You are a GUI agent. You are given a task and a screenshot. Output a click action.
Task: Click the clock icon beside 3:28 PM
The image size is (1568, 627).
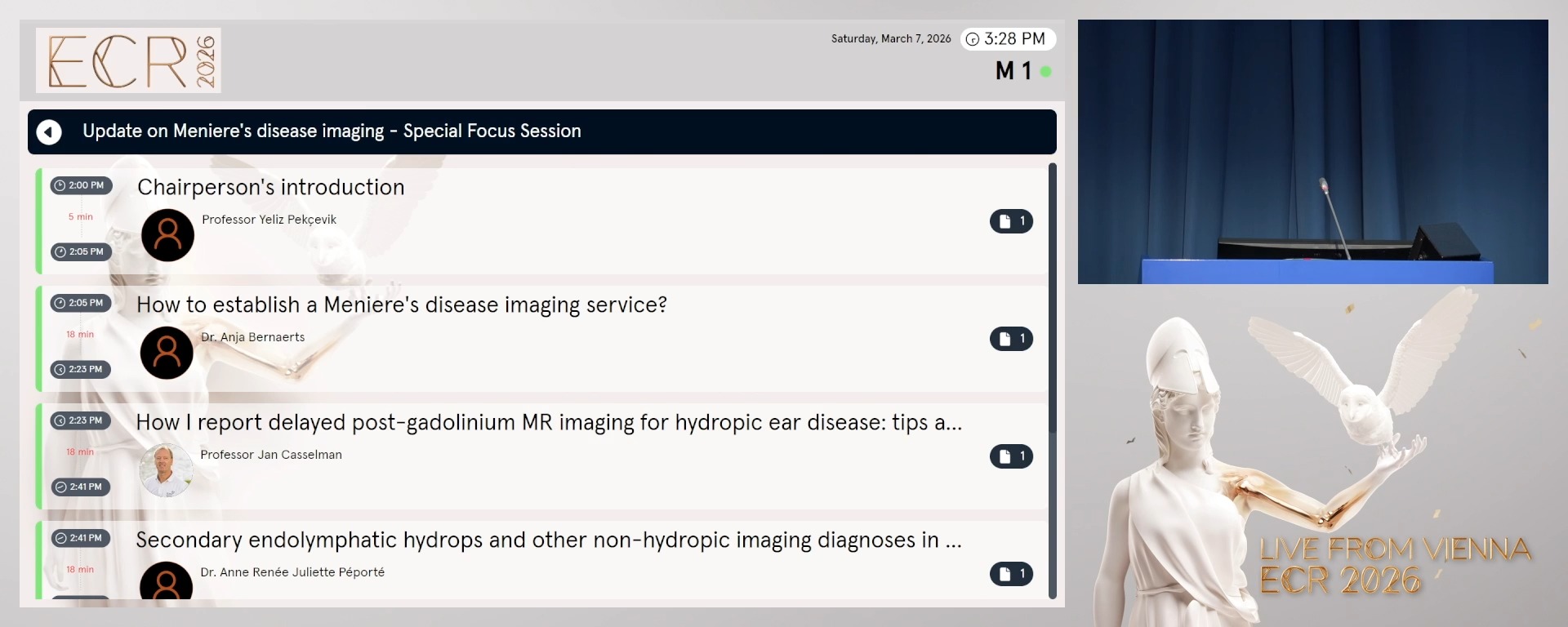point(973,39)
